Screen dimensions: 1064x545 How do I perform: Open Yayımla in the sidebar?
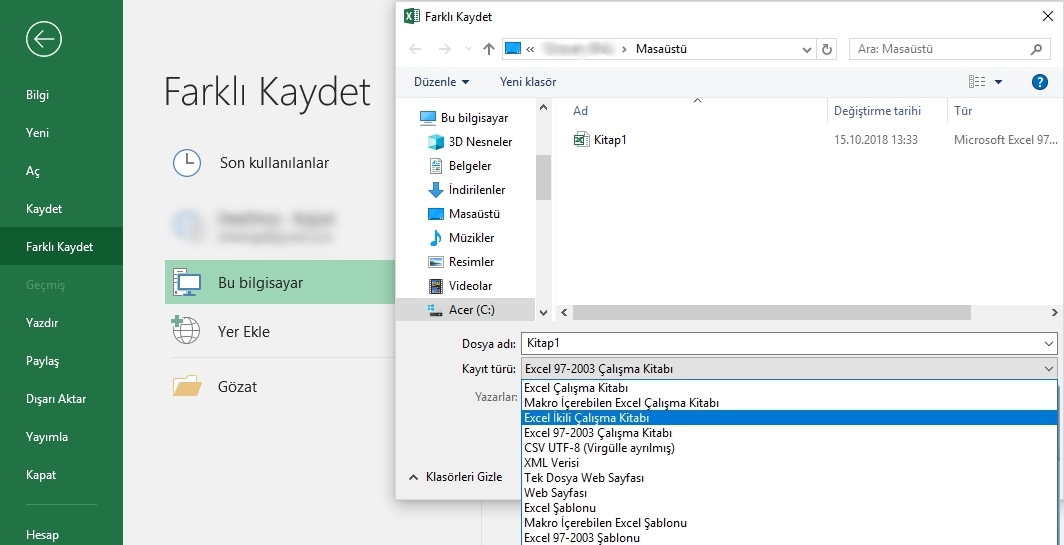click(x=47, y=436)
